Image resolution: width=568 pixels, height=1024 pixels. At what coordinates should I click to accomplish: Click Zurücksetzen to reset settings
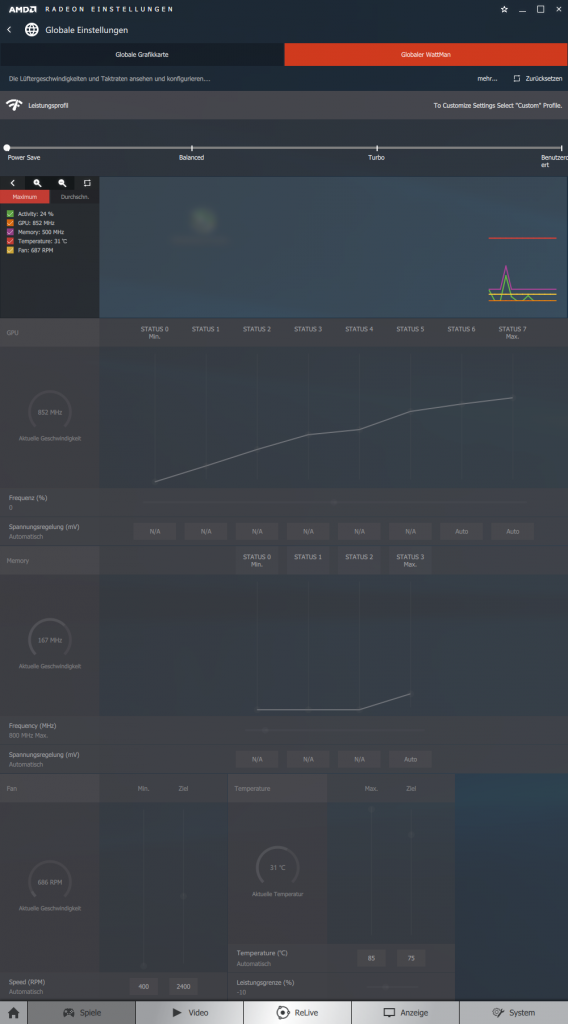coord(544,78)
